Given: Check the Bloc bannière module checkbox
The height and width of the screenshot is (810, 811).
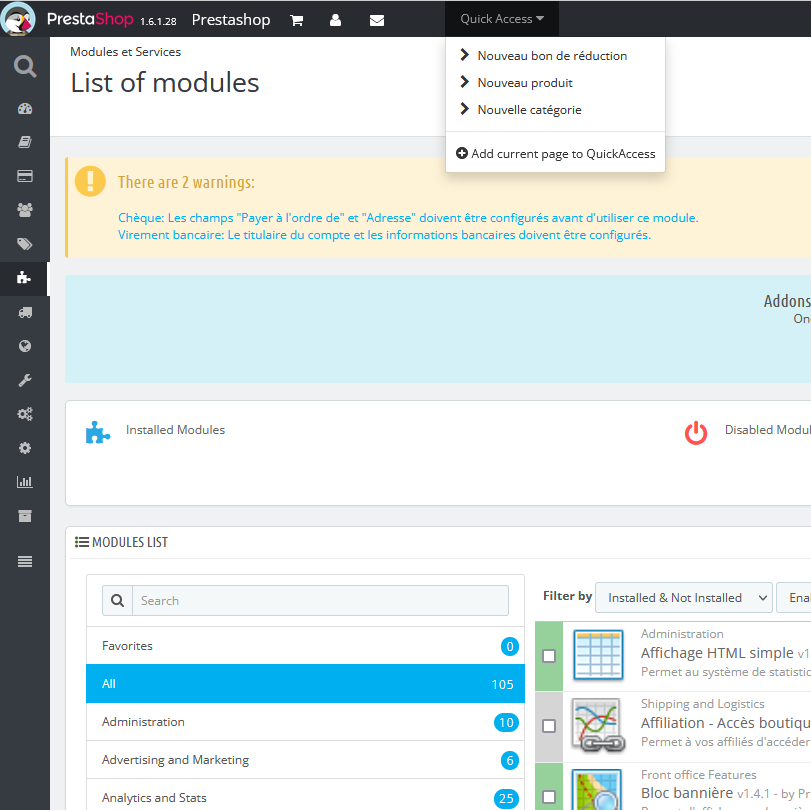Looking at the screenshot, I should (549, 797).
